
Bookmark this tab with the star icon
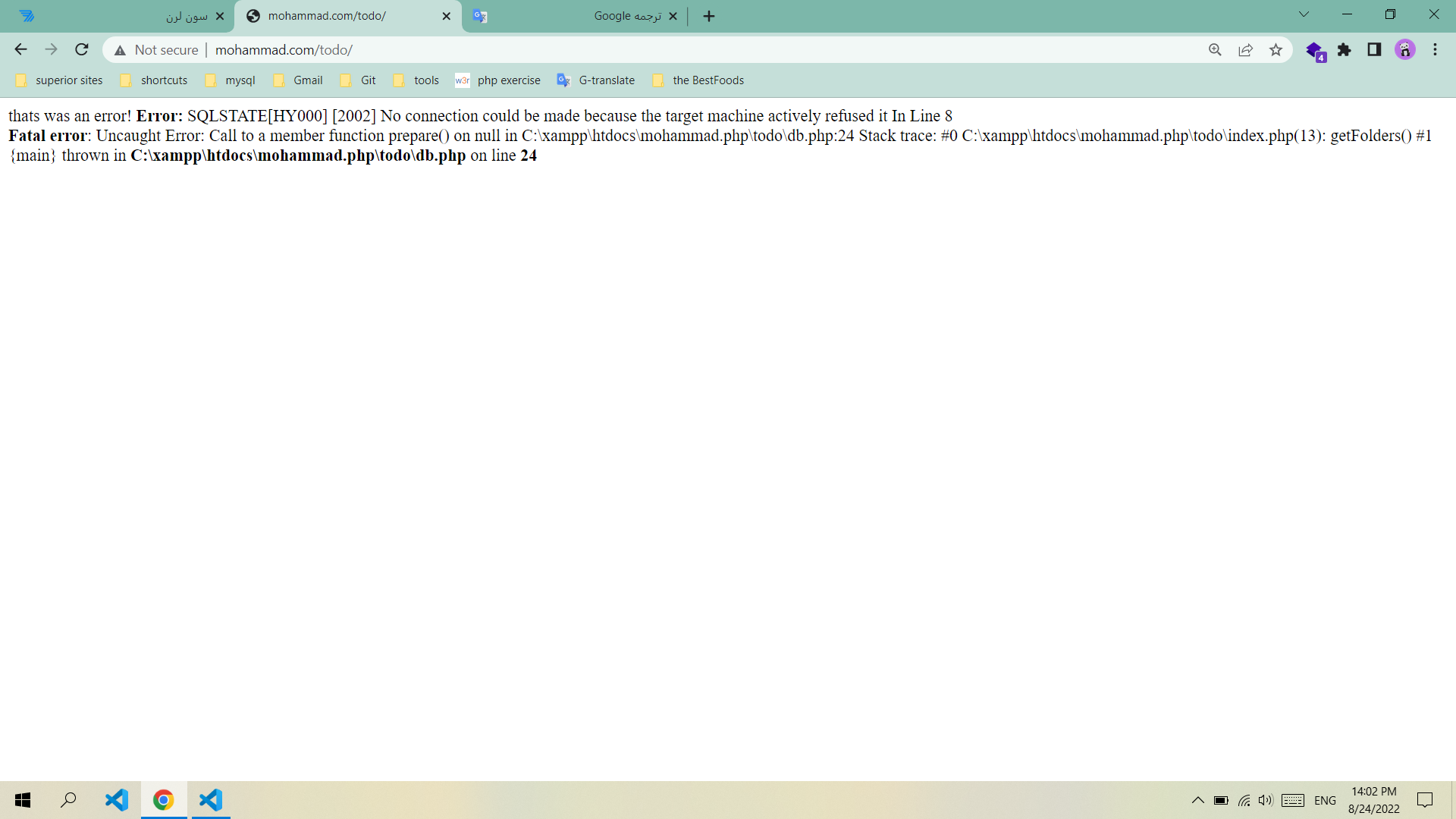tap(1276, 50)
